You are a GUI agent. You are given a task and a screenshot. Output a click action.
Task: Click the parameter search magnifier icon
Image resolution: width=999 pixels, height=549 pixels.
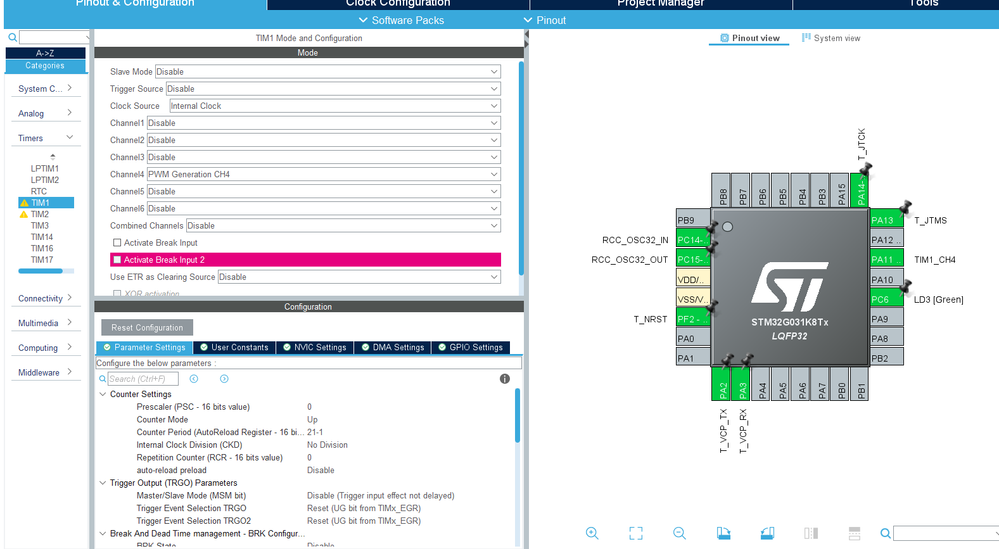[x=103, y=379]
